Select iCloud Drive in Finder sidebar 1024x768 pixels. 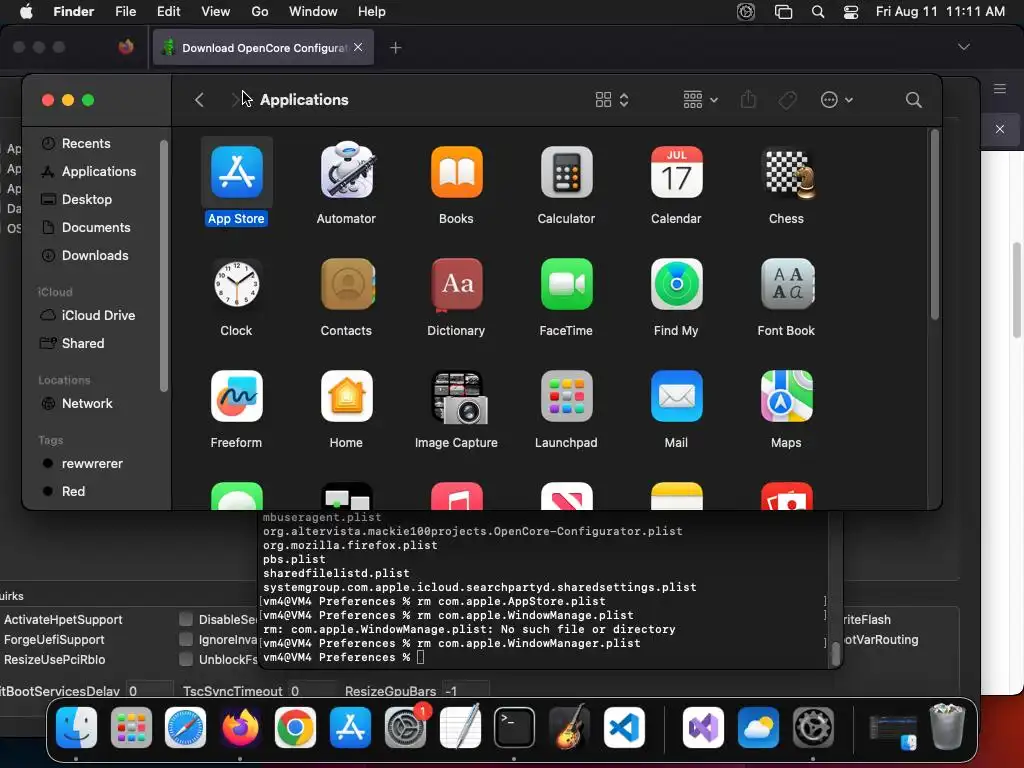pyautogui.click(x=98, y=315)
